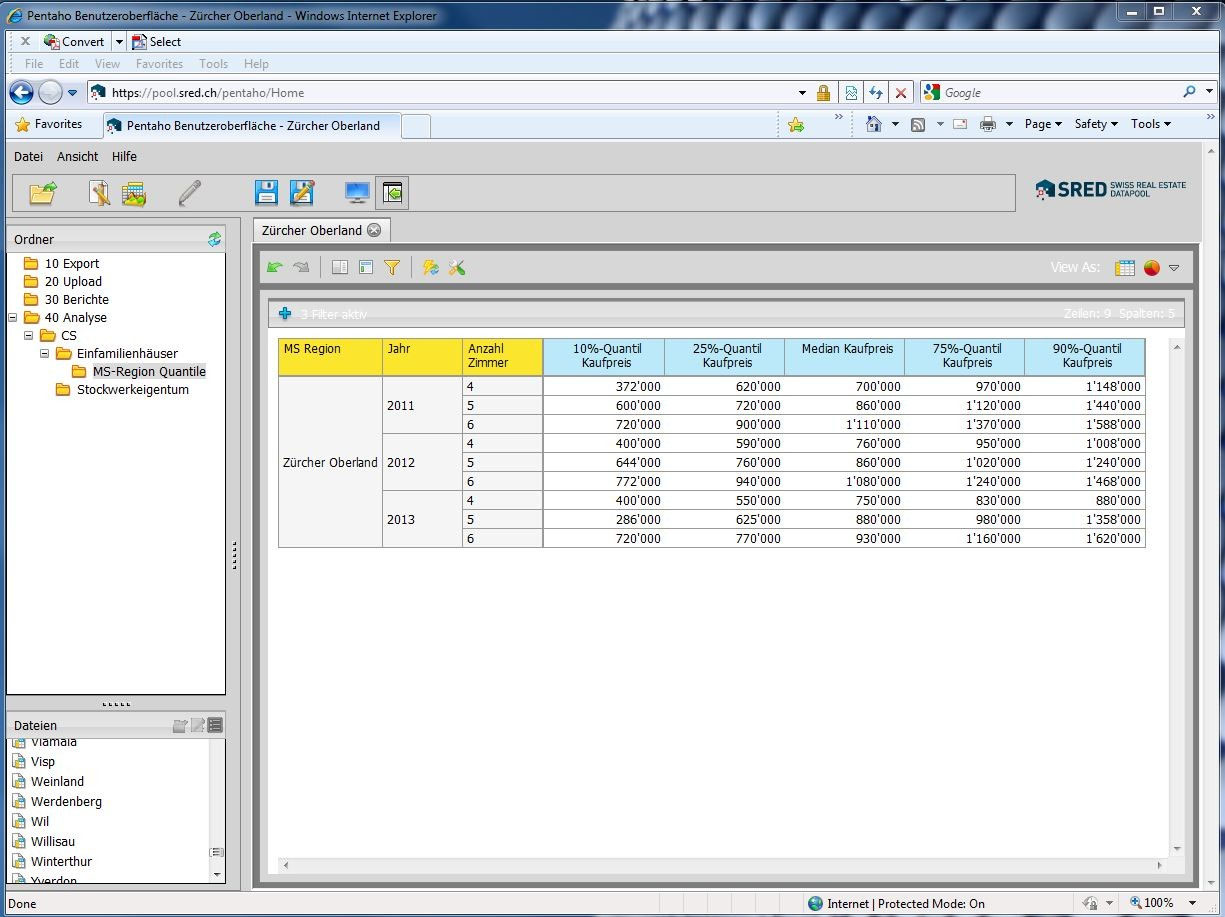Click the report settings wrench icon

coord(457,267)
